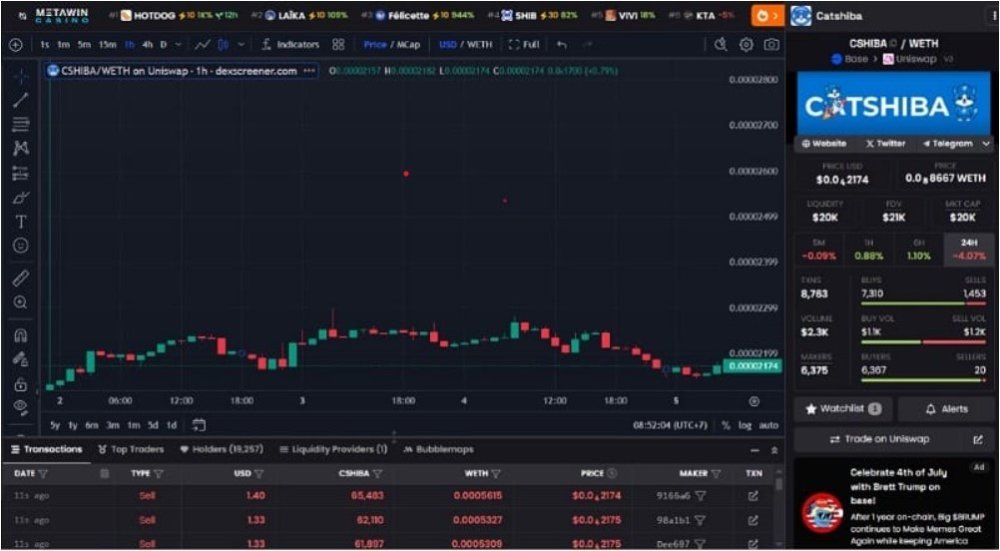Open the line chart style icon
The image size is (1000, 551).
(x=202, y=45)
